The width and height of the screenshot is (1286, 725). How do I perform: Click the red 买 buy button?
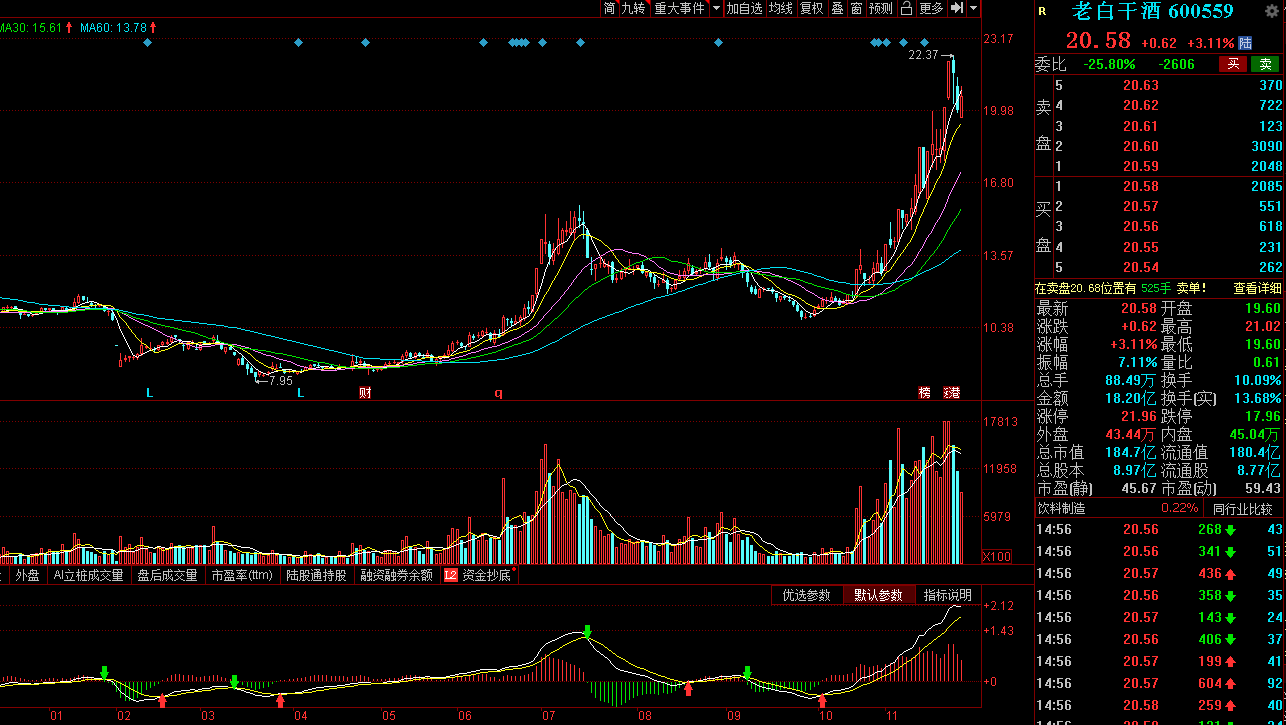(1233, 64)
